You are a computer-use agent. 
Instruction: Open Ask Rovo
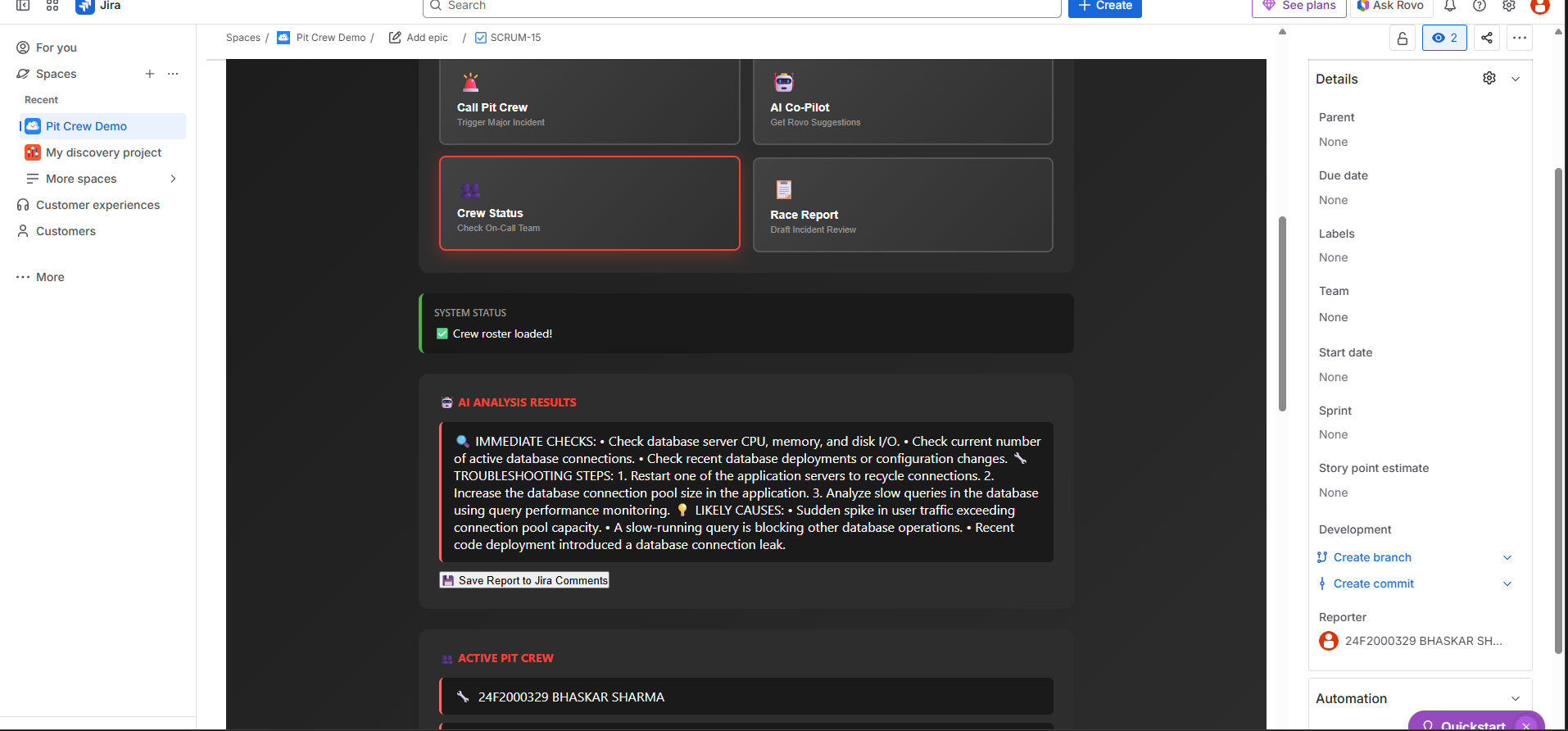point(1390,7)
